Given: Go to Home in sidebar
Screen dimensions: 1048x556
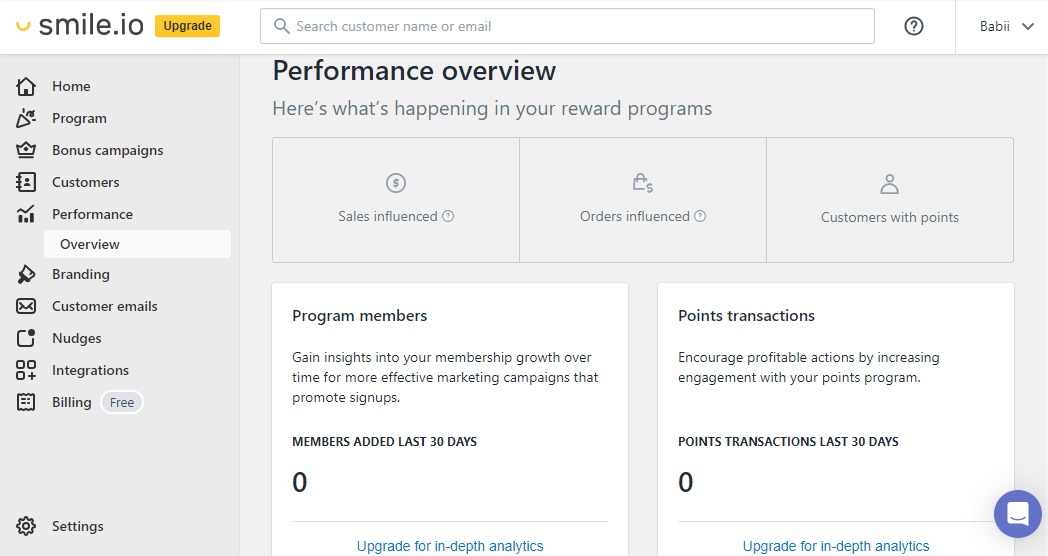Looking at the screenshot, I should (x=71, y=86).
